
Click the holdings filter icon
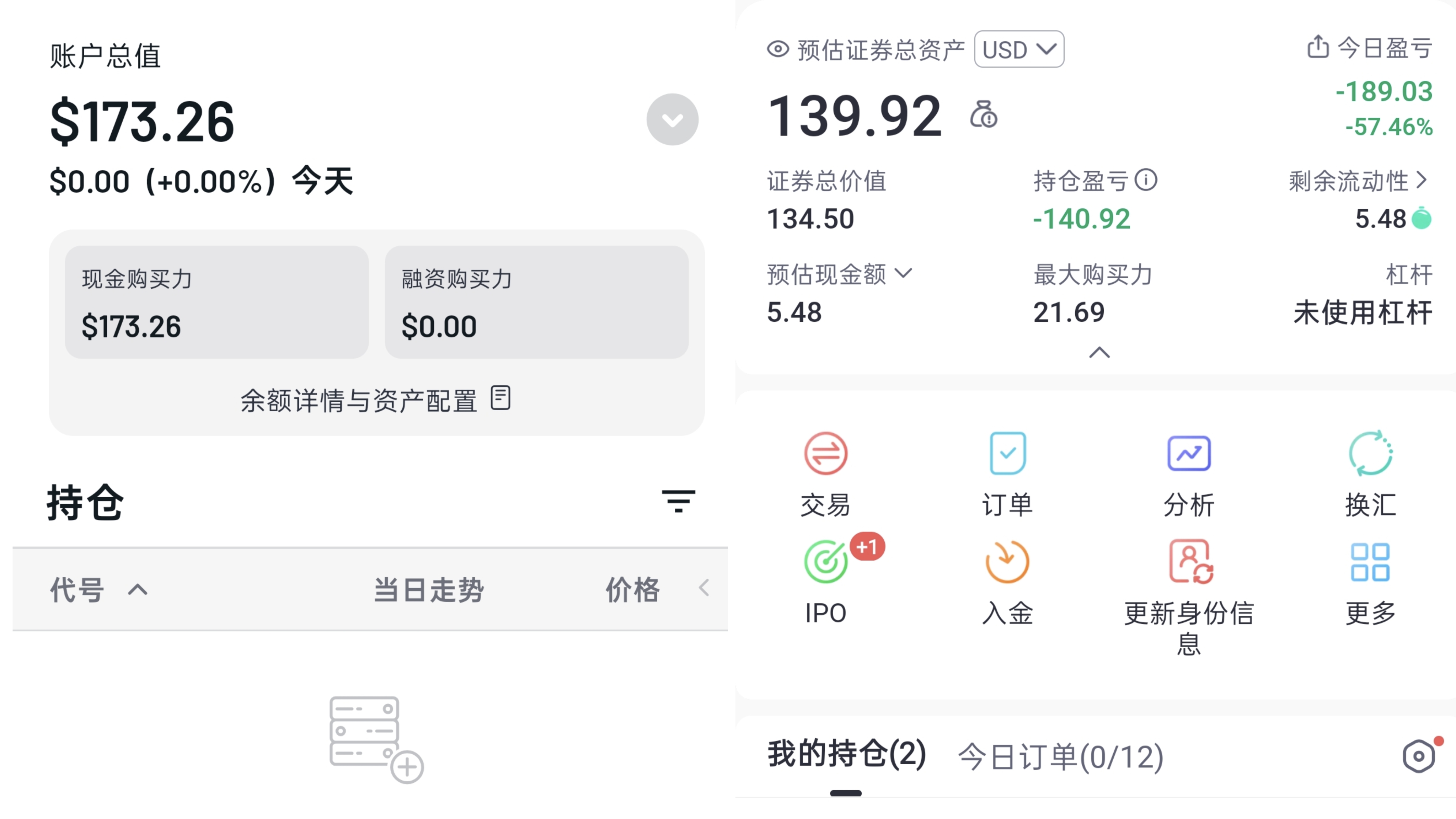click(x=678, y=501)
